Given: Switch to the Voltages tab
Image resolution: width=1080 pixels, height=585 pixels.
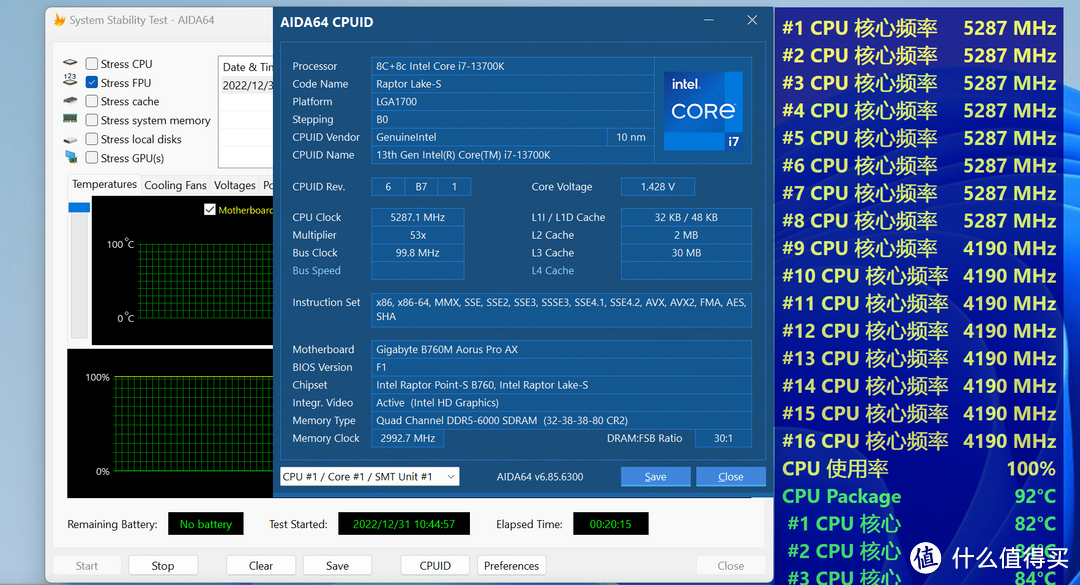Looking at the screenshot, I should click(x=234, y=185).
